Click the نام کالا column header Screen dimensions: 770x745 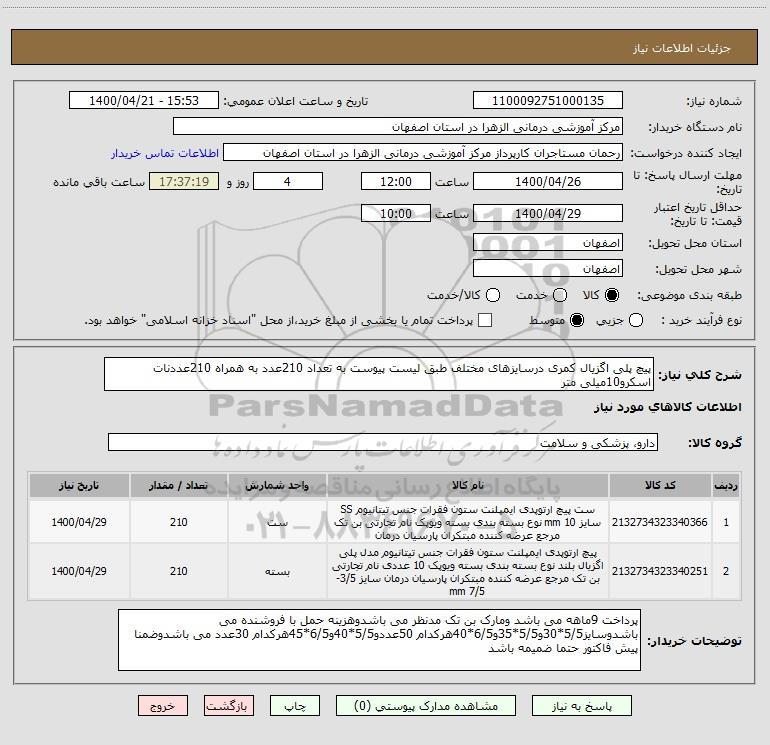(468, 486)
